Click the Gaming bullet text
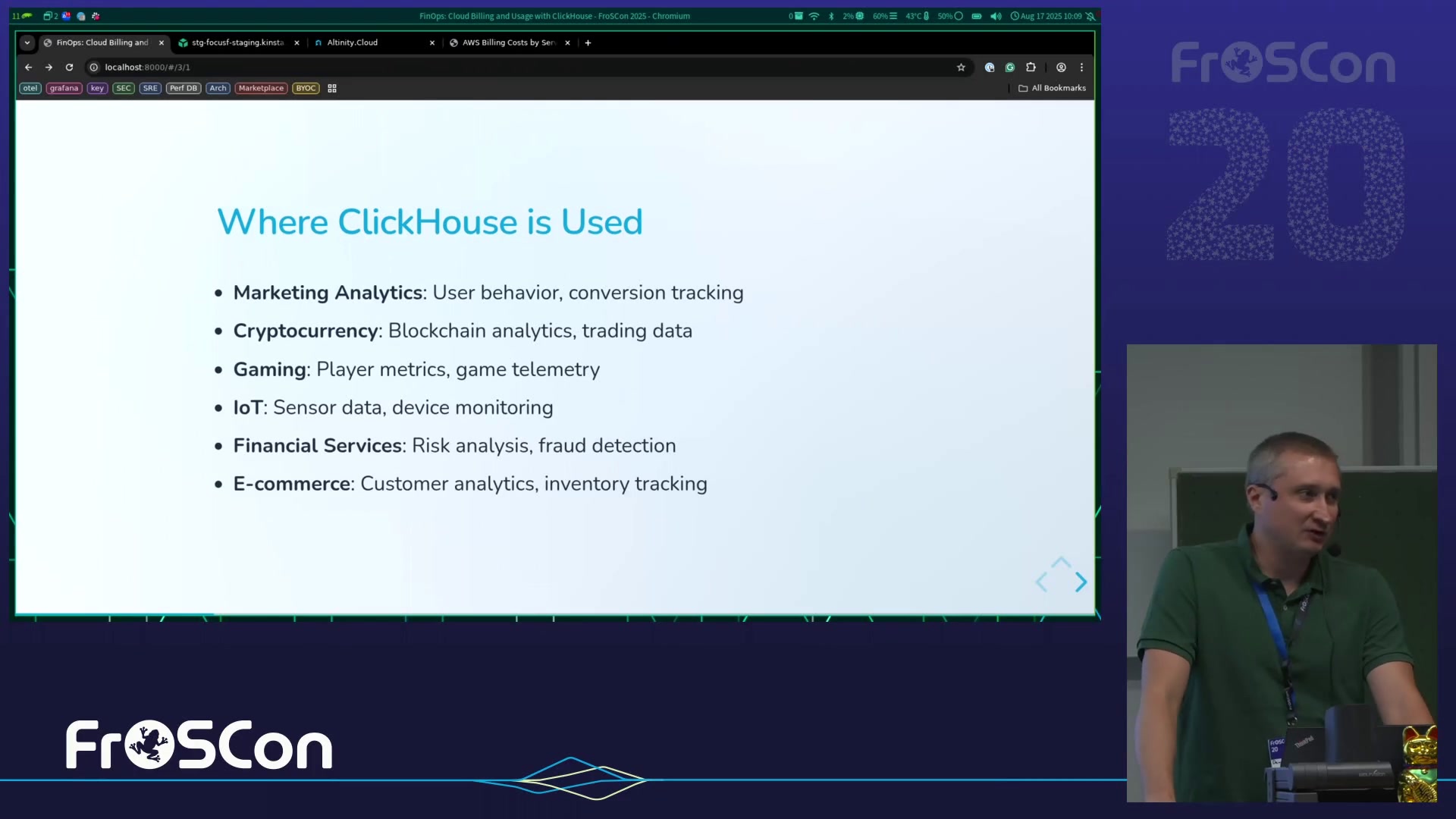 tap(416, 369)
